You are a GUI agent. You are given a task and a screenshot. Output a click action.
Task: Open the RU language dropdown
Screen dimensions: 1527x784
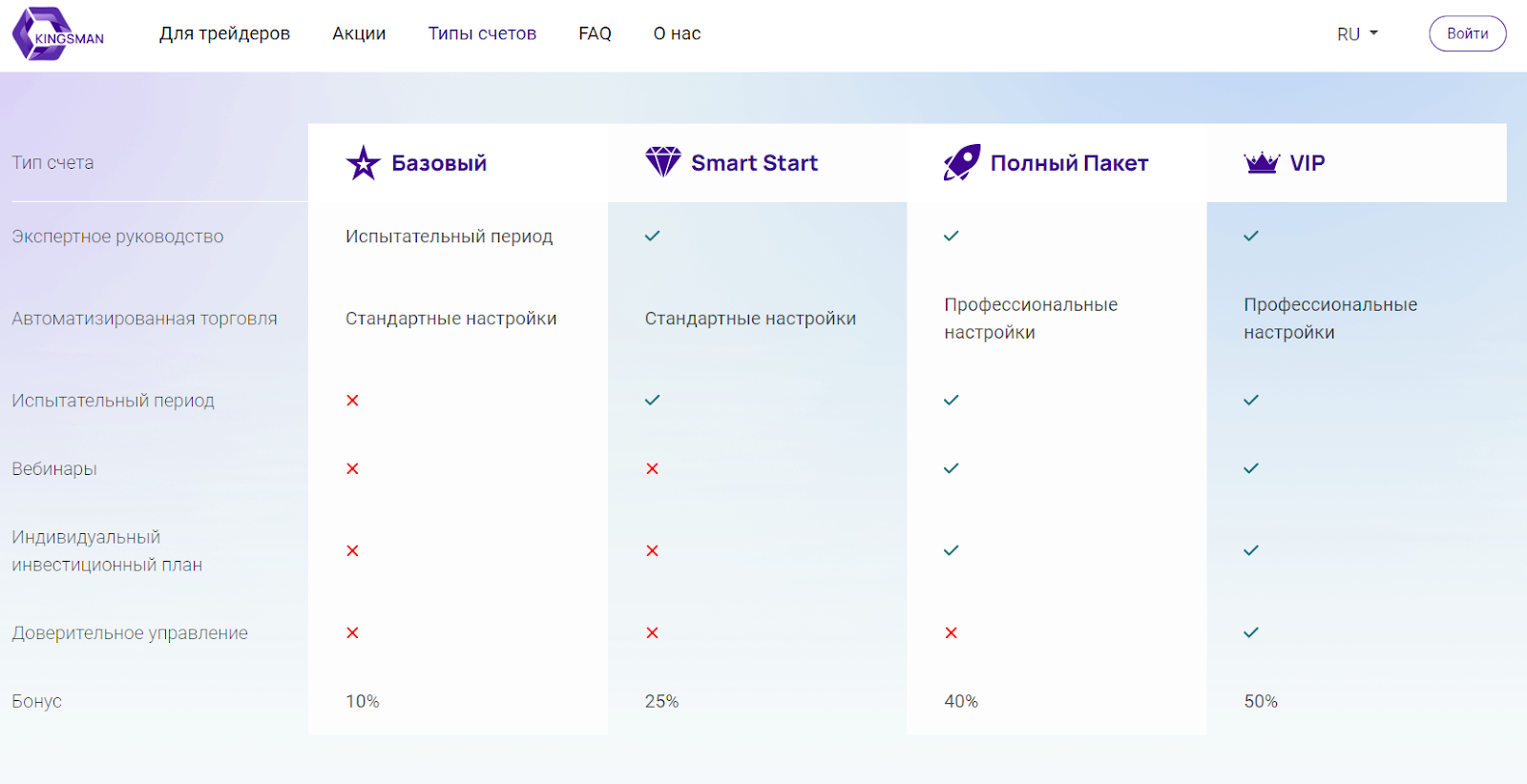click(x=1357, y=34)
